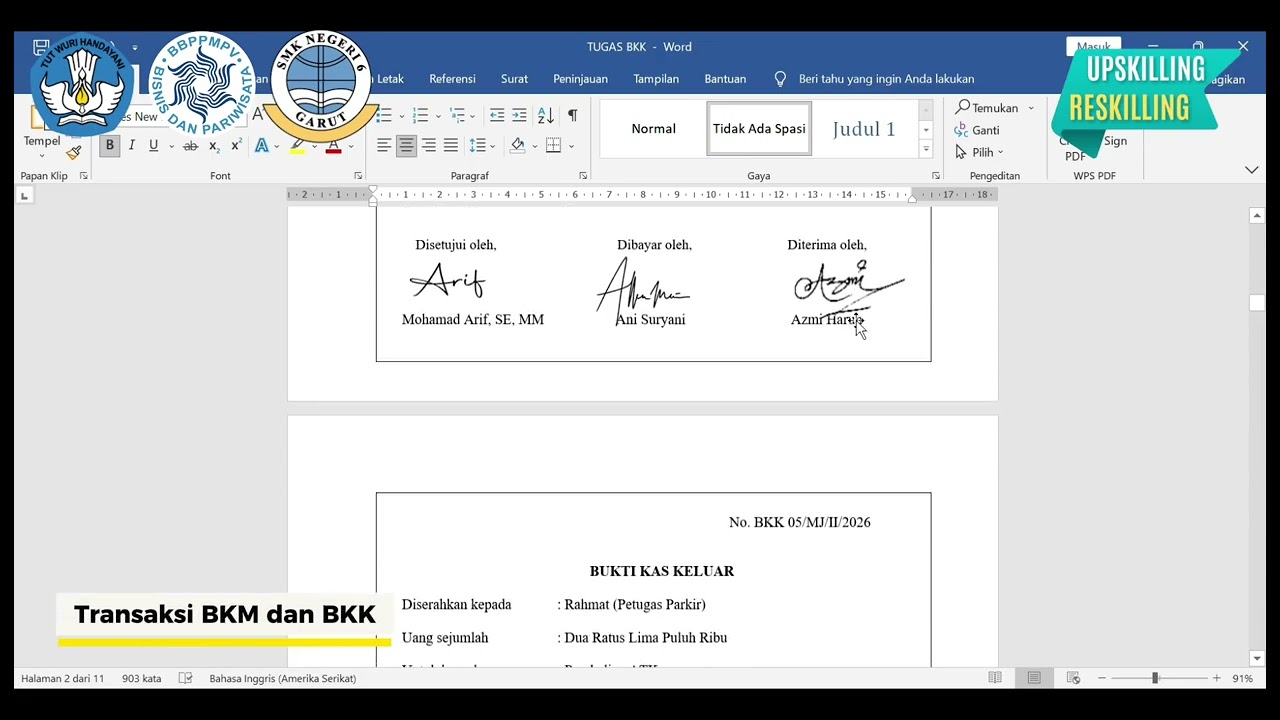This screenshot has height=720, width=1280.
Task: Open underline style dropdown arrow
Action: pyautogui.click(x=171, y=146)
